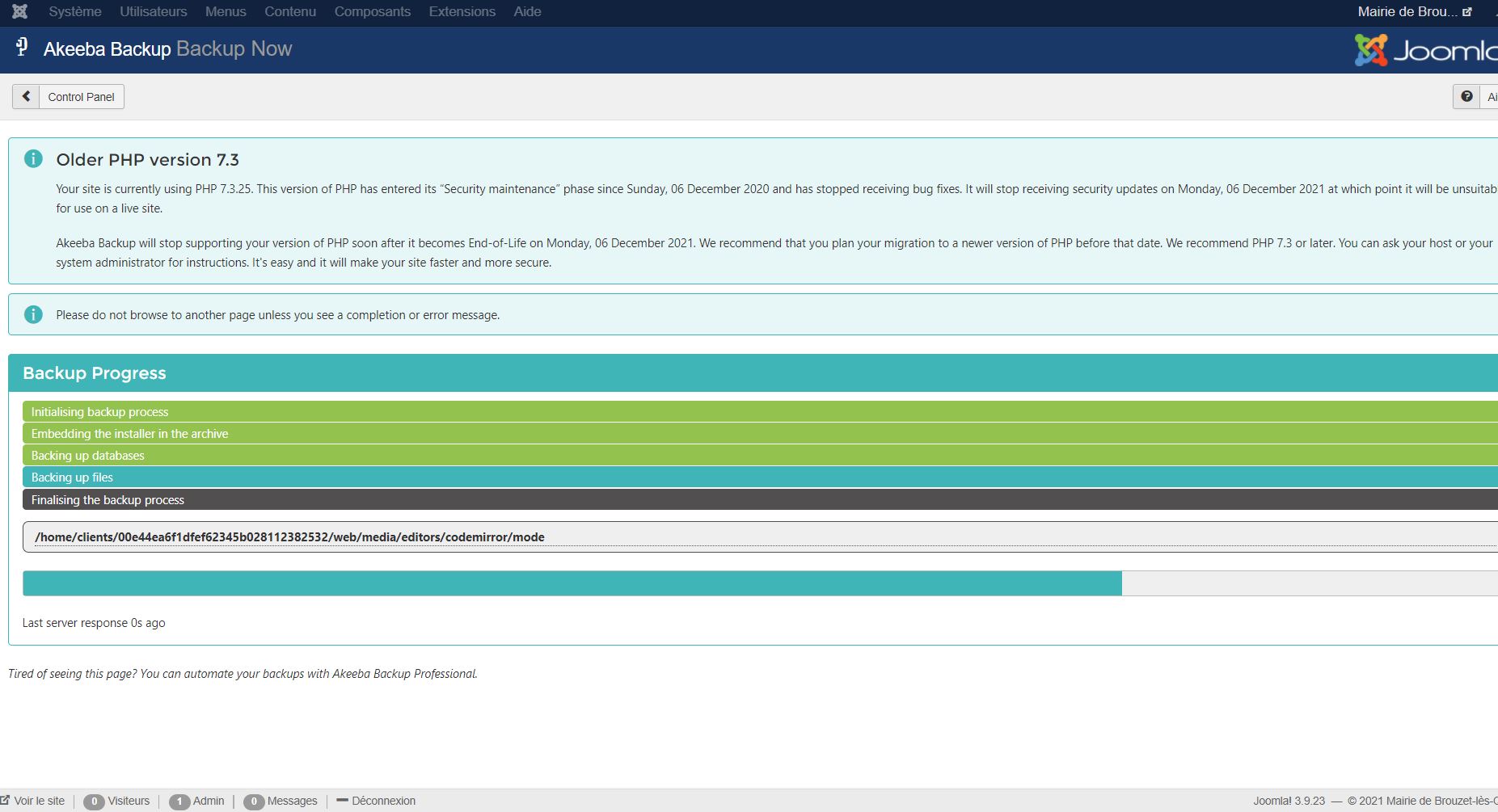The height and width of the screenshot is (812, 1498).
Task: Click the Initialising backup process step
Action: point(760,411)
